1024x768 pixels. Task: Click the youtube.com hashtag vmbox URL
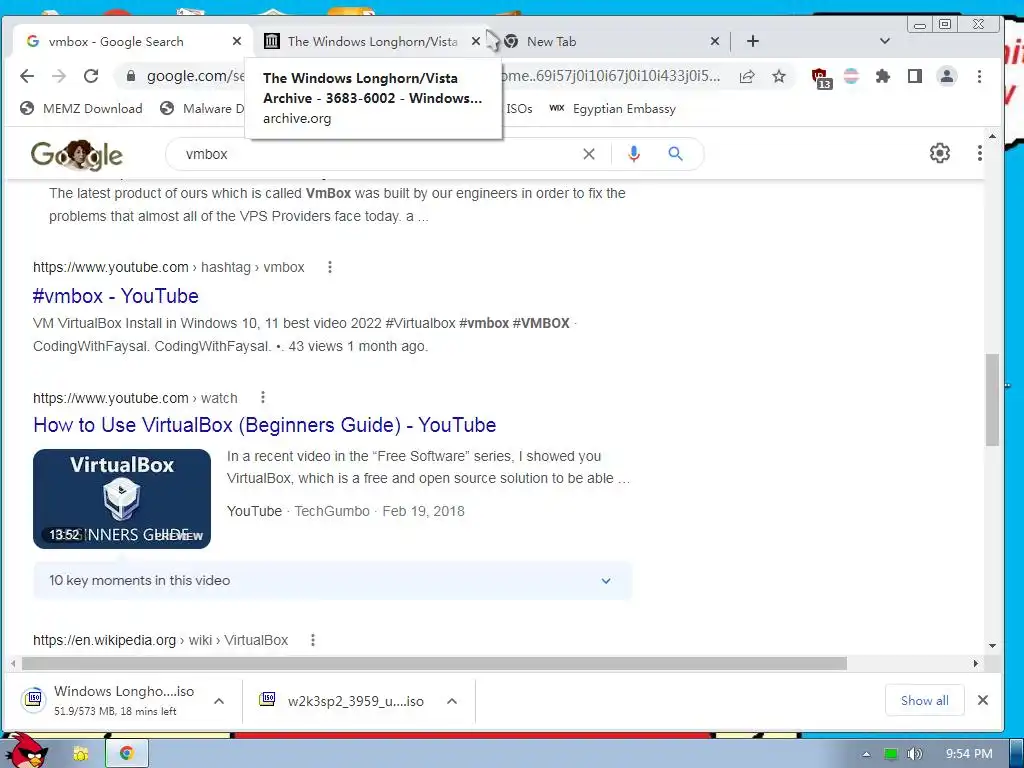click(168, 267)
